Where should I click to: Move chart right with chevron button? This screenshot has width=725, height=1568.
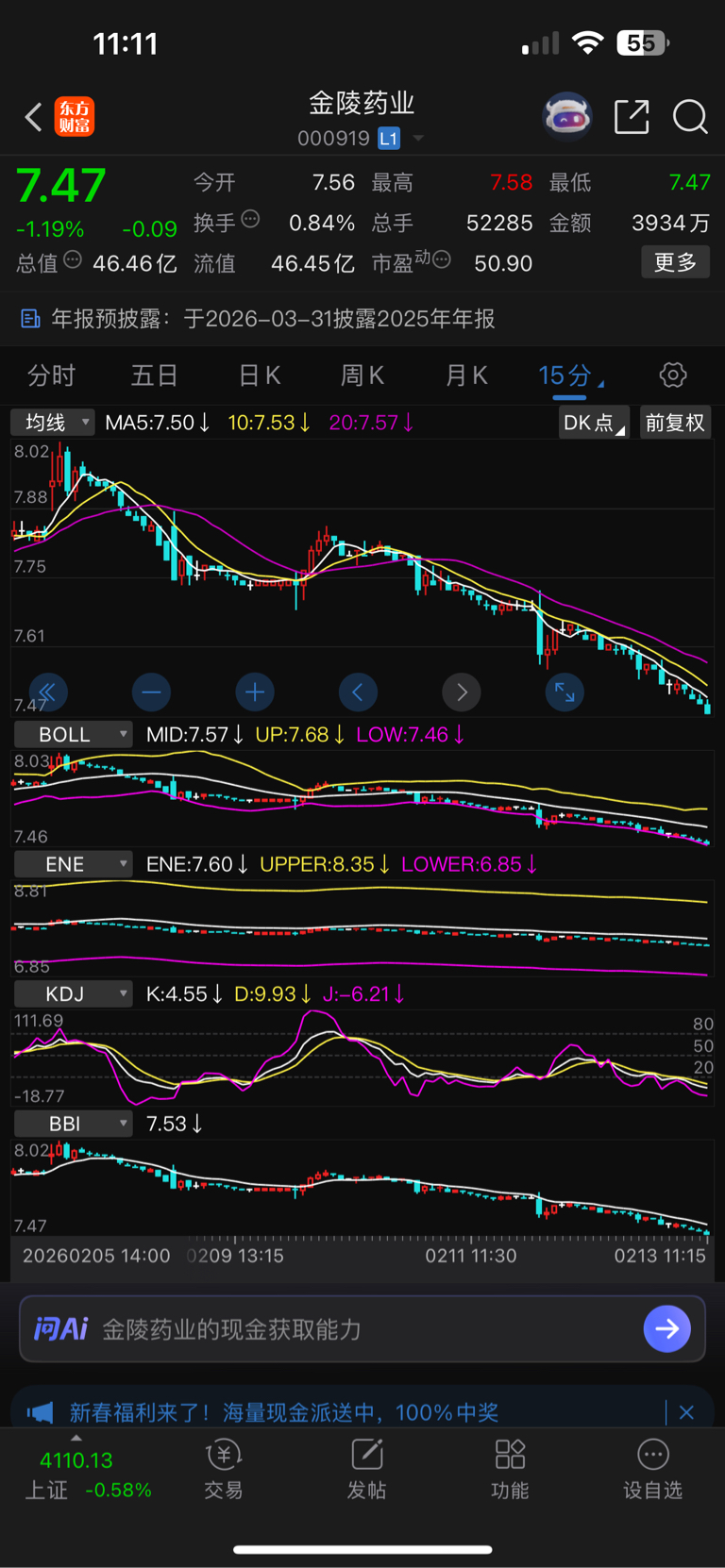tap(462, 692)
